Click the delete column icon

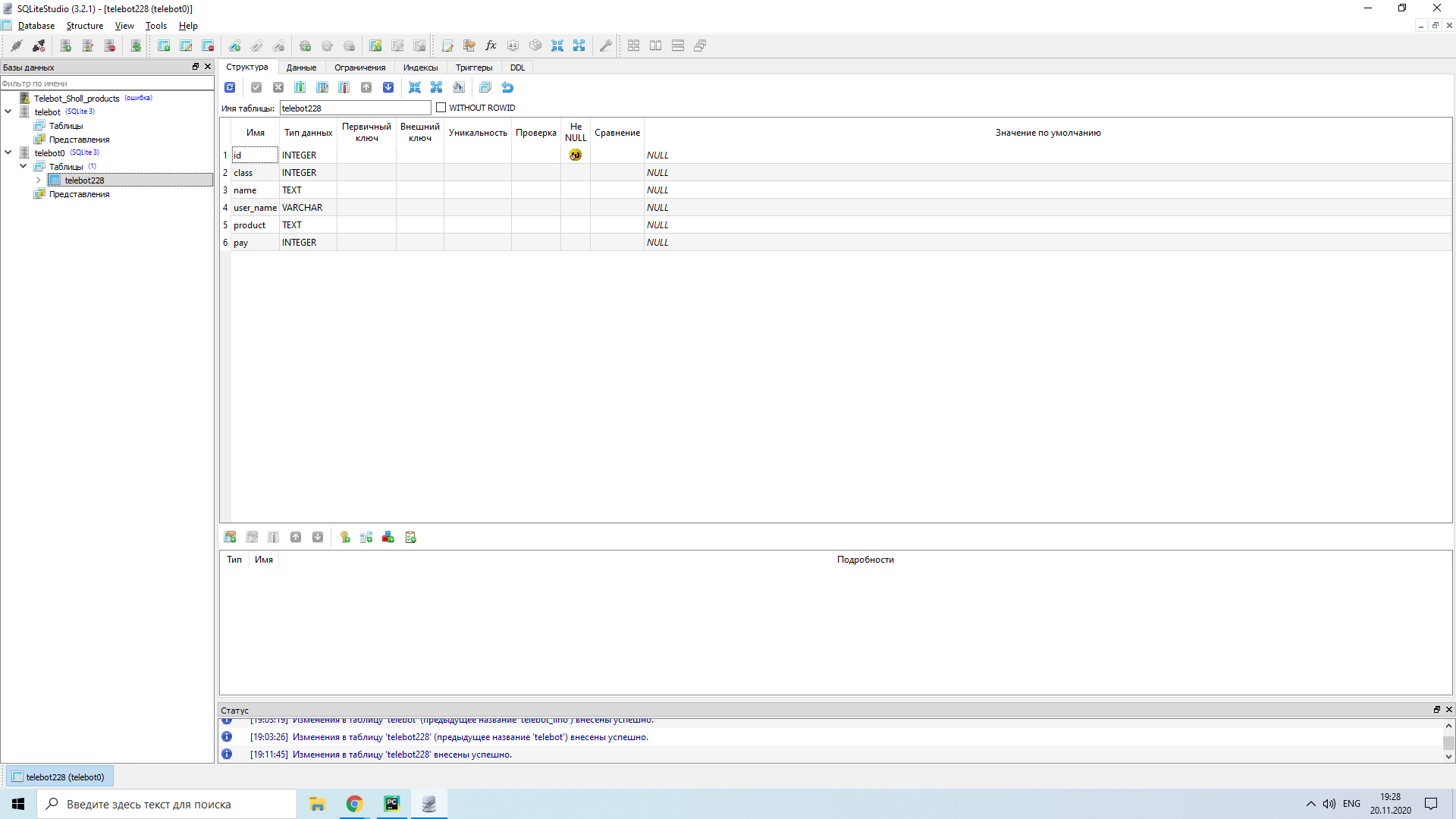click(x=344, y=88)
